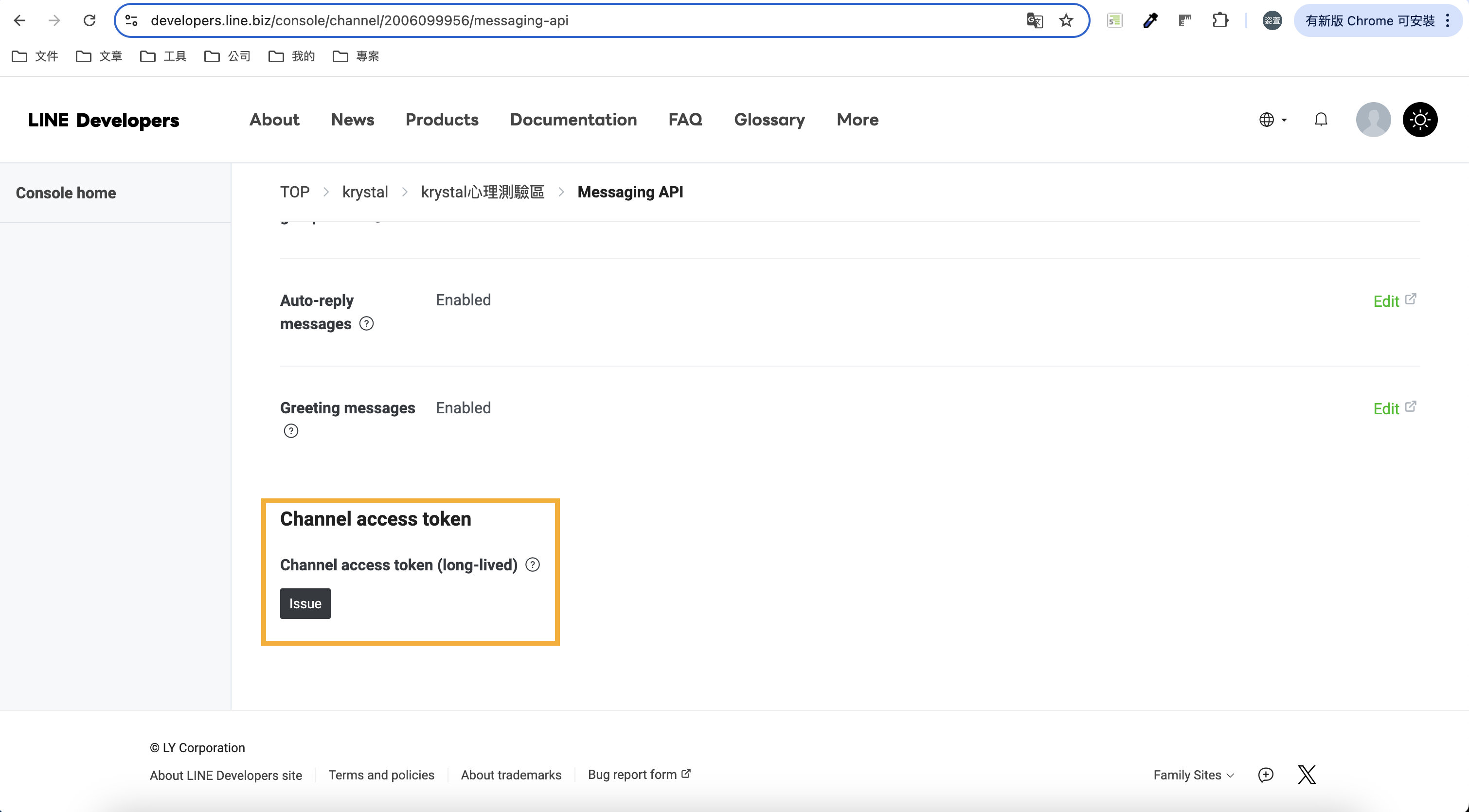Edit Auto-reply messages setting
This screenshot has width=1469, height=812.
1394,300
